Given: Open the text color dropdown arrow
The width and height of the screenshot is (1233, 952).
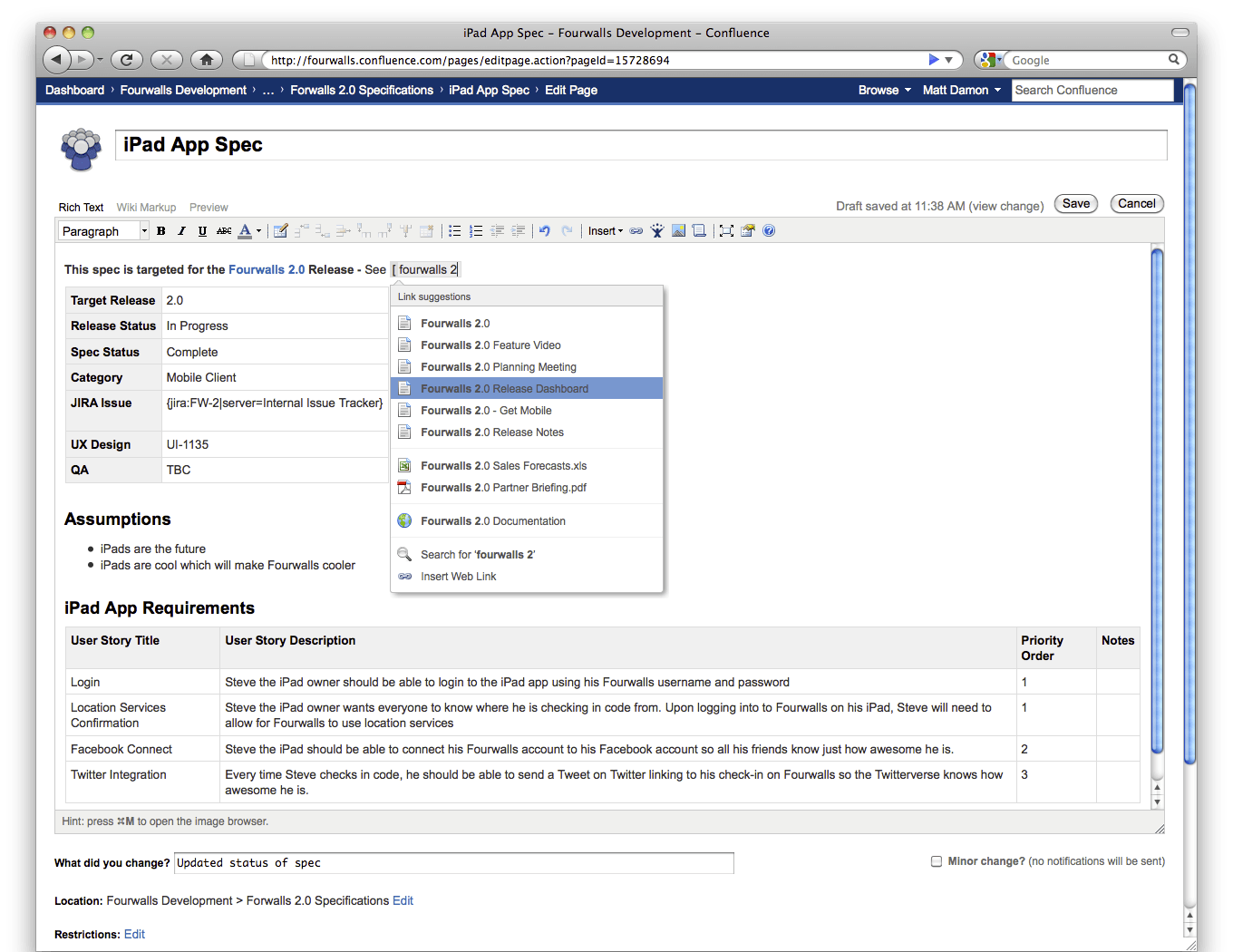Looking at the screenshot, I should click(x=259, y=231).
